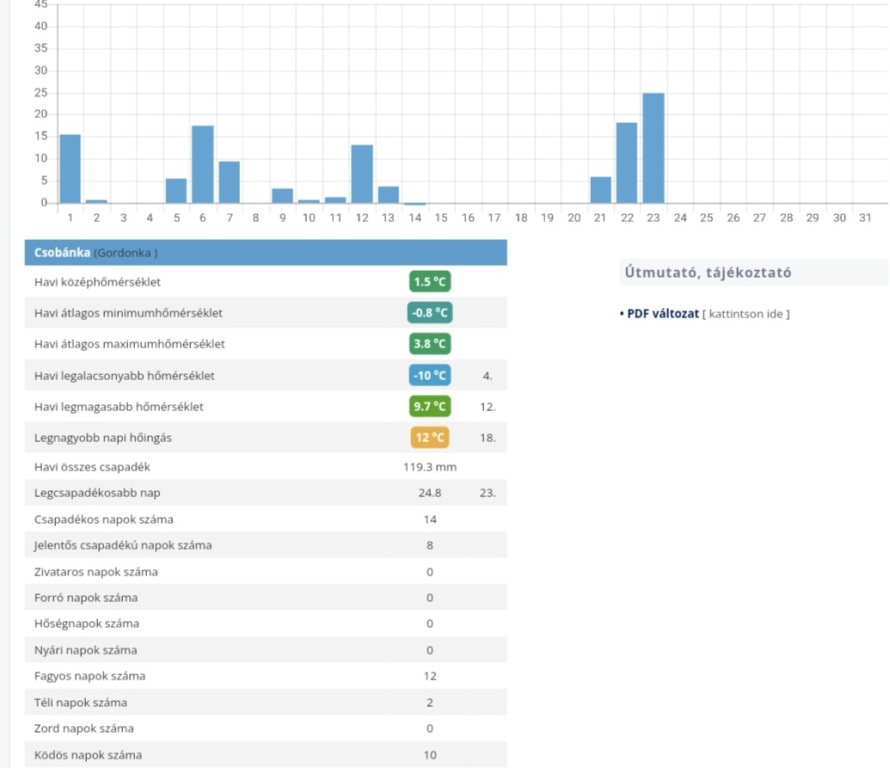Click the teal -0.8 °C badge
The image size is (890, 768).
(x=430, y=313)
